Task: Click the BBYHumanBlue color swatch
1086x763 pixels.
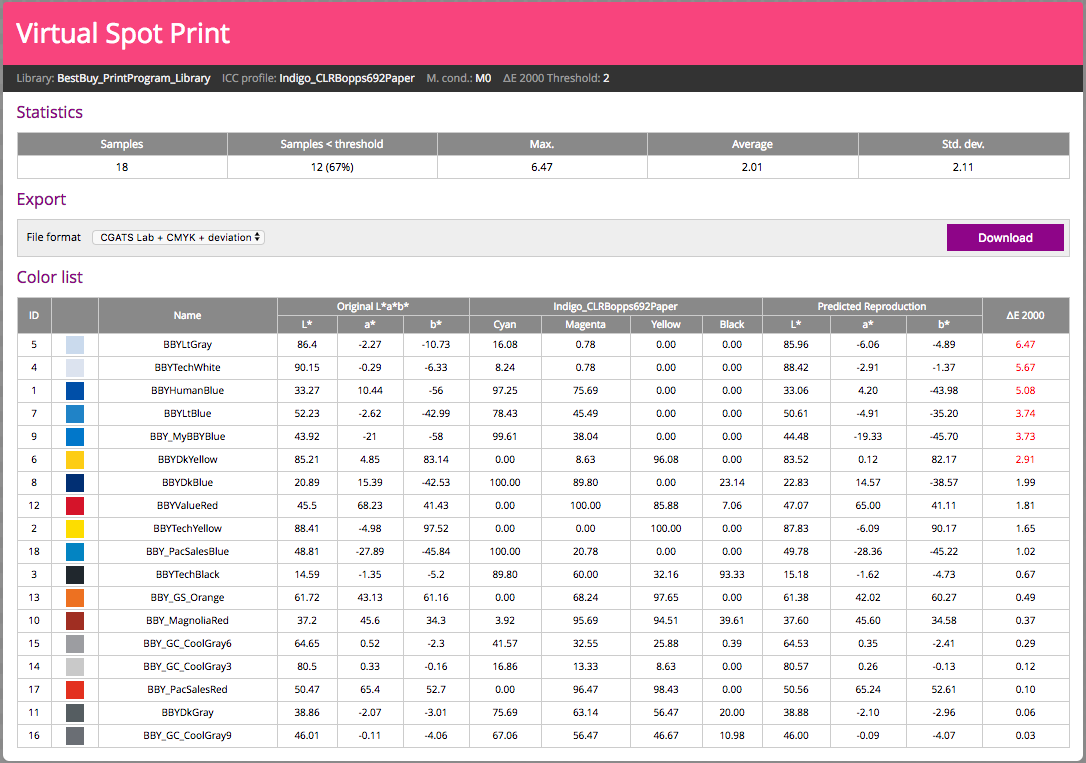Action: tap(75, 391)
